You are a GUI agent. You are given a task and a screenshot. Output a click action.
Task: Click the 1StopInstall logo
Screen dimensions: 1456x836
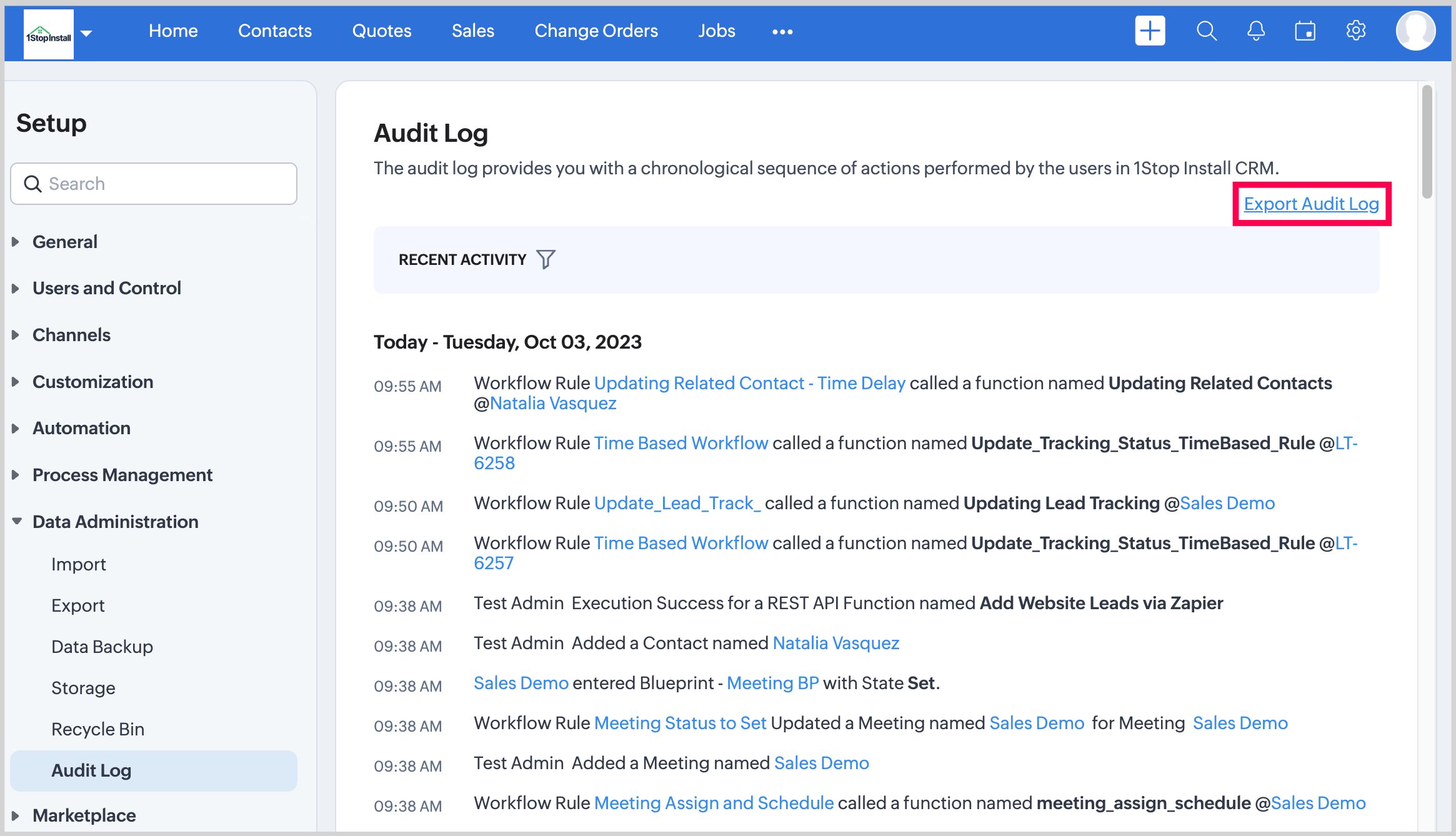pos(48,35)
